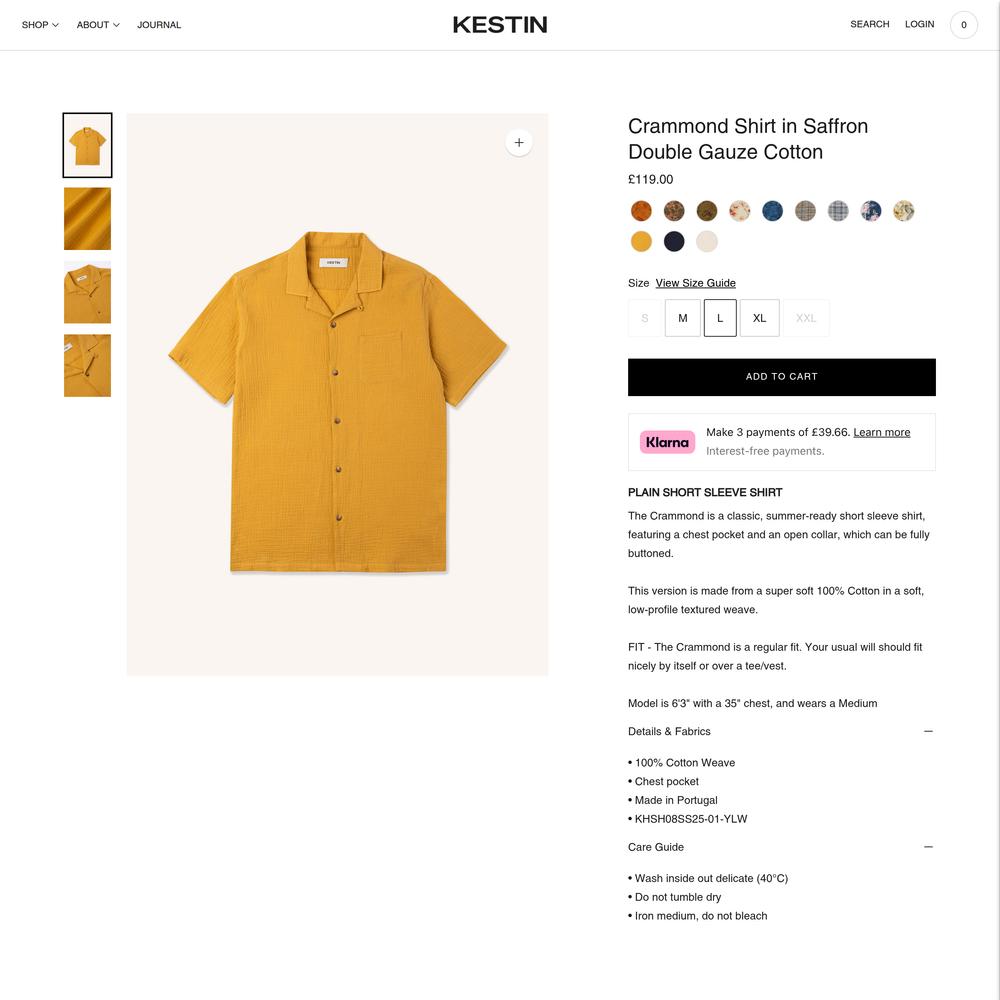Screen dimensions: 1000x1000
Task: Show the fabric close-up thumbnail
Action: coord(87,219)
